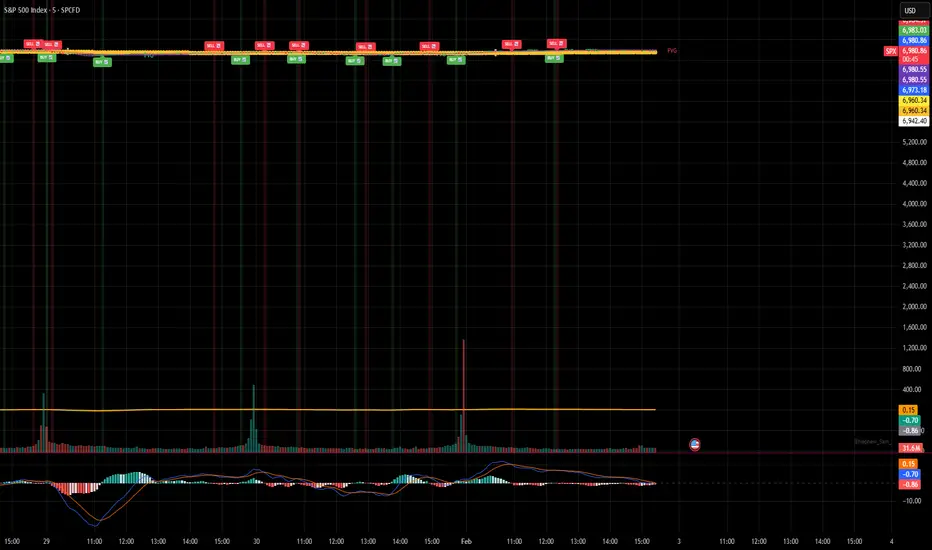Select the orange horizontal line above volume
This screenshot has width=932, height=550.
[x=327, y=410]
